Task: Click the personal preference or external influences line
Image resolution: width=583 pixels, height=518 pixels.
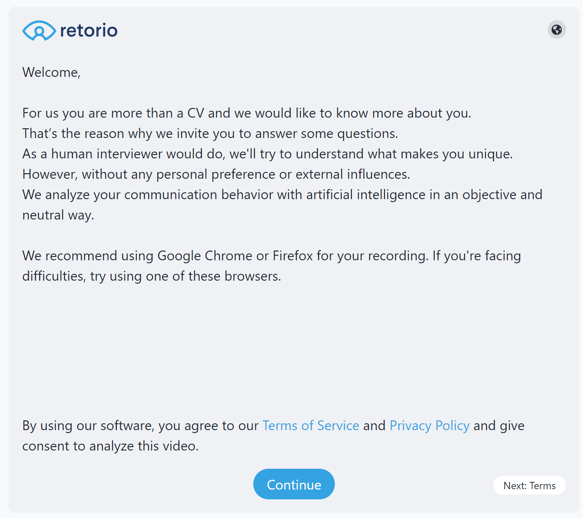Action: [x=216, y=174]
